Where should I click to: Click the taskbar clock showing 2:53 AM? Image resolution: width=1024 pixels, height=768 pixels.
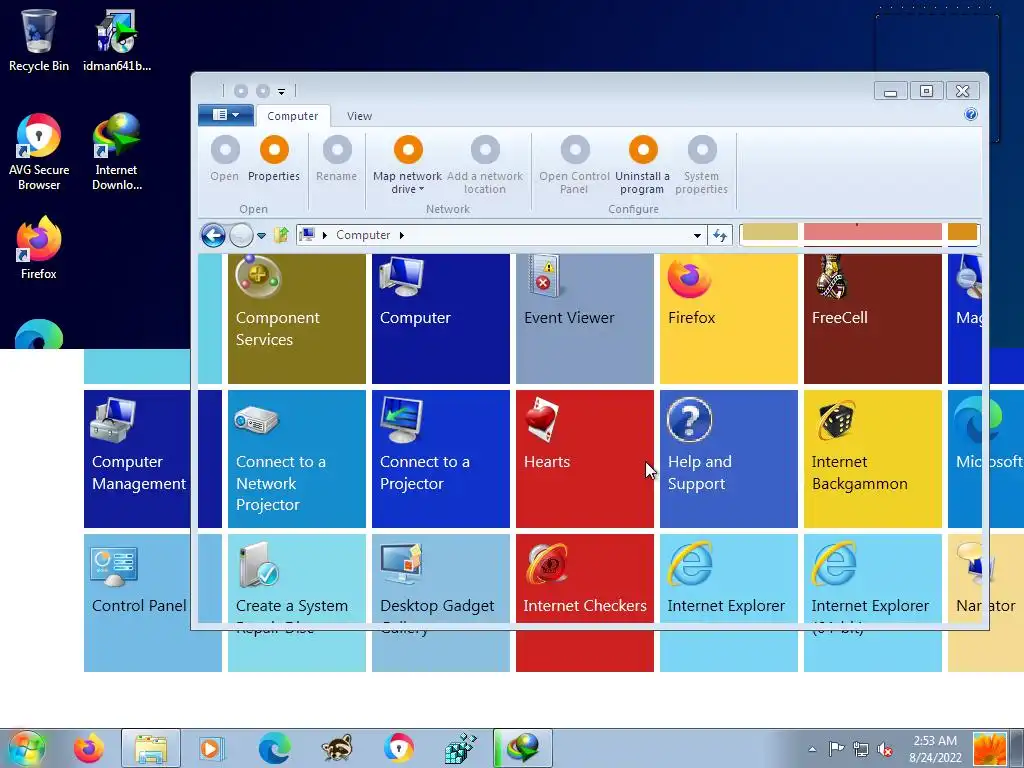pyautogui.click(x=935, y=749)
